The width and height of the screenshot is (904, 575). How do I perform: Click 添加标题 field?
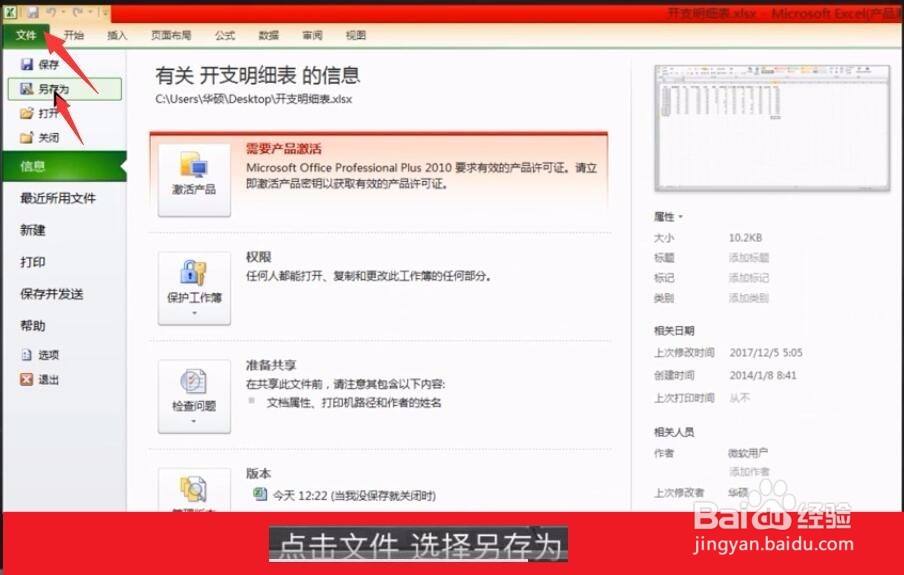[749, 258]
